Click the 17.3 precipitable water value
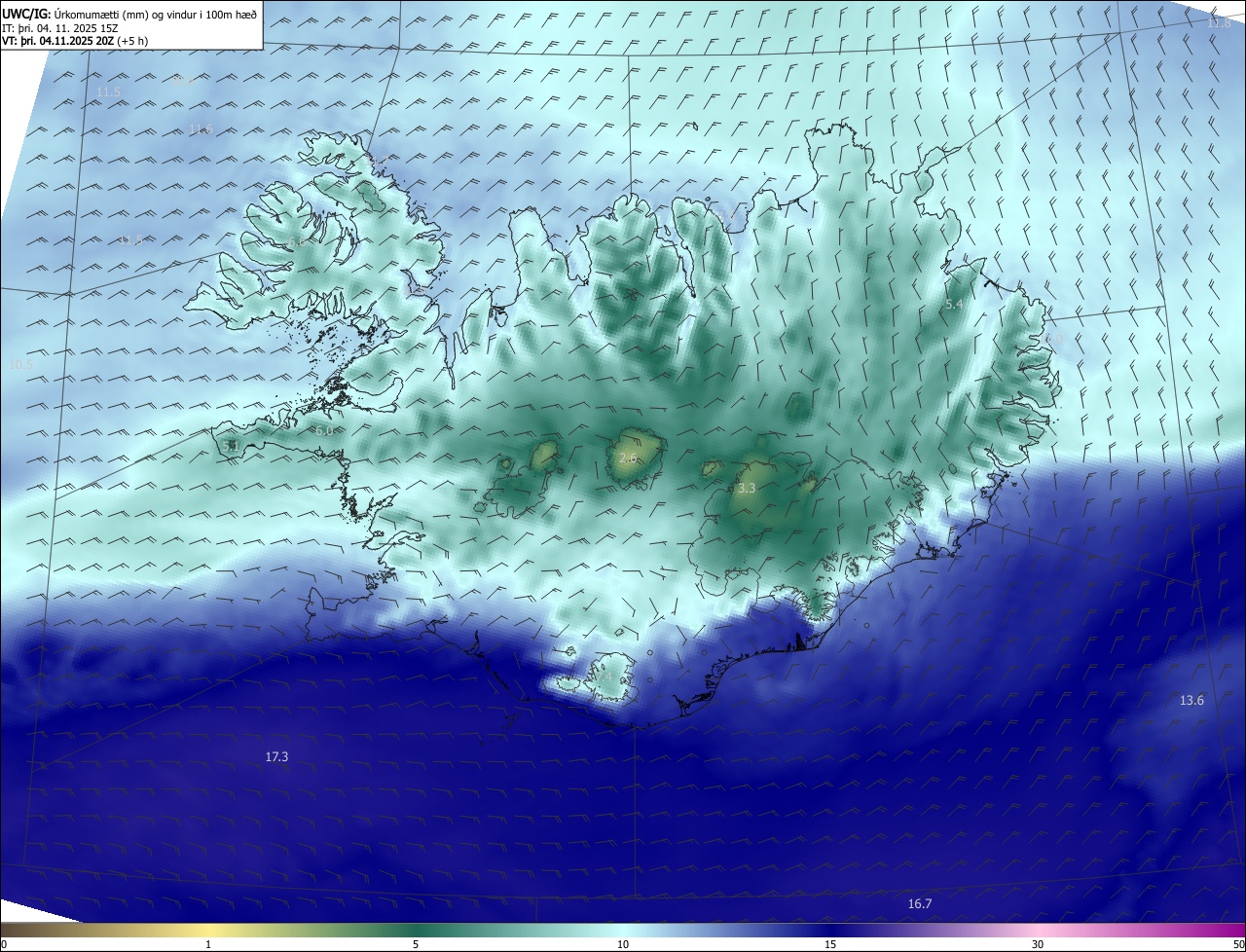Image resolution: width=1246 pixels, height=952 pixels. click(x=276, y=756)
